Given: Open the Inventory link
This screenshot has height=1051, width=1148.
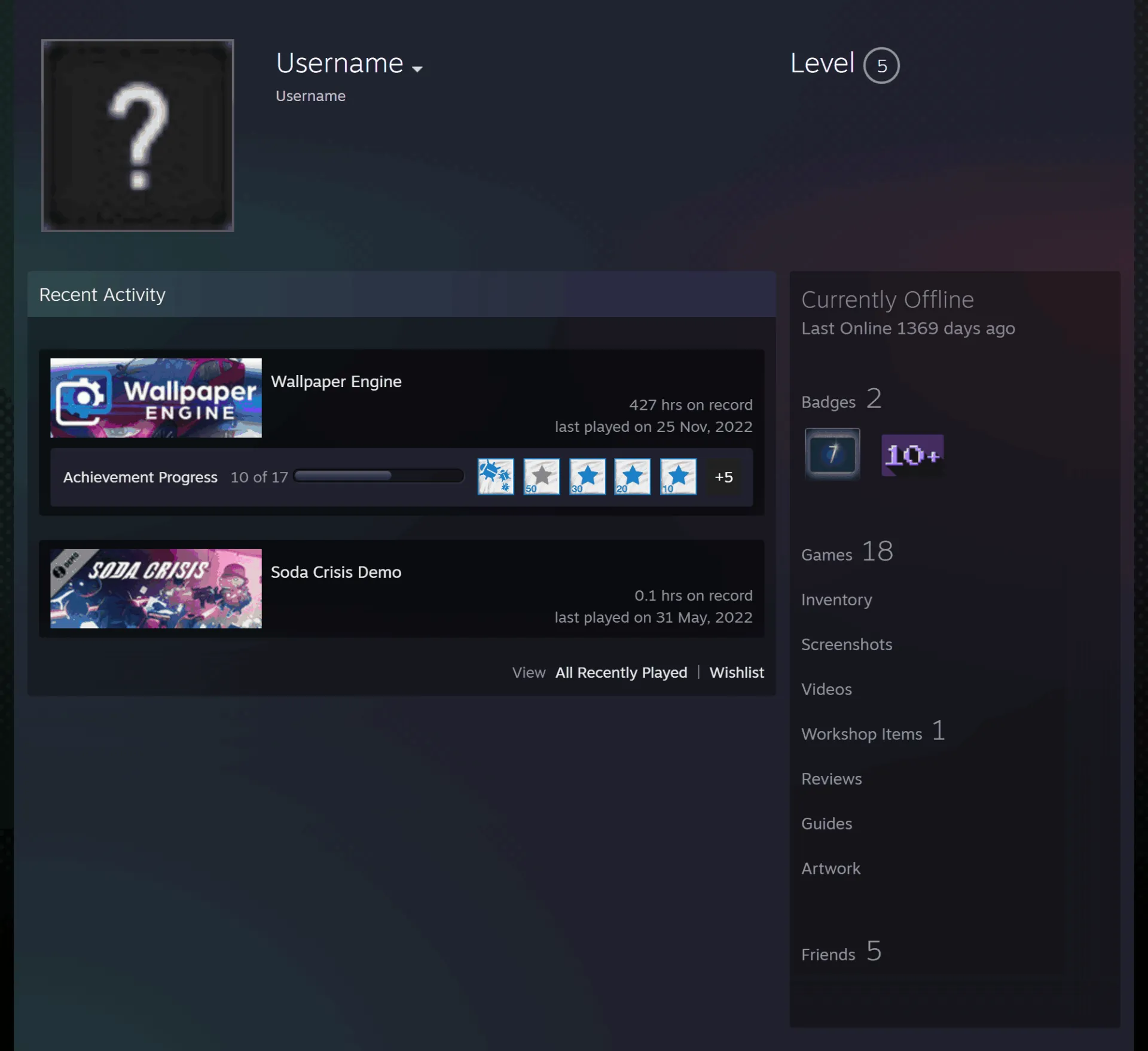Looking at the screenshot, I should point(836,600).
